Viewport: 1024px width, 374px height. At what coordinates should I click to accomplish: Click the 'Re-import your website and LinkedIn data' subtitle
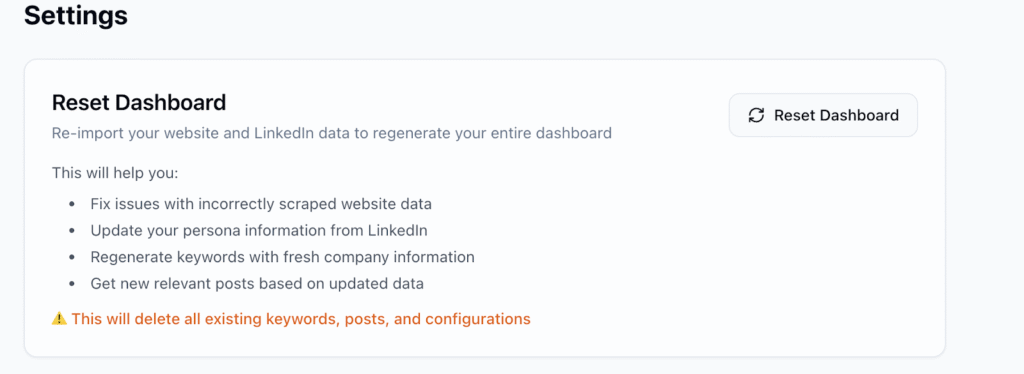(x=332, y=133)
